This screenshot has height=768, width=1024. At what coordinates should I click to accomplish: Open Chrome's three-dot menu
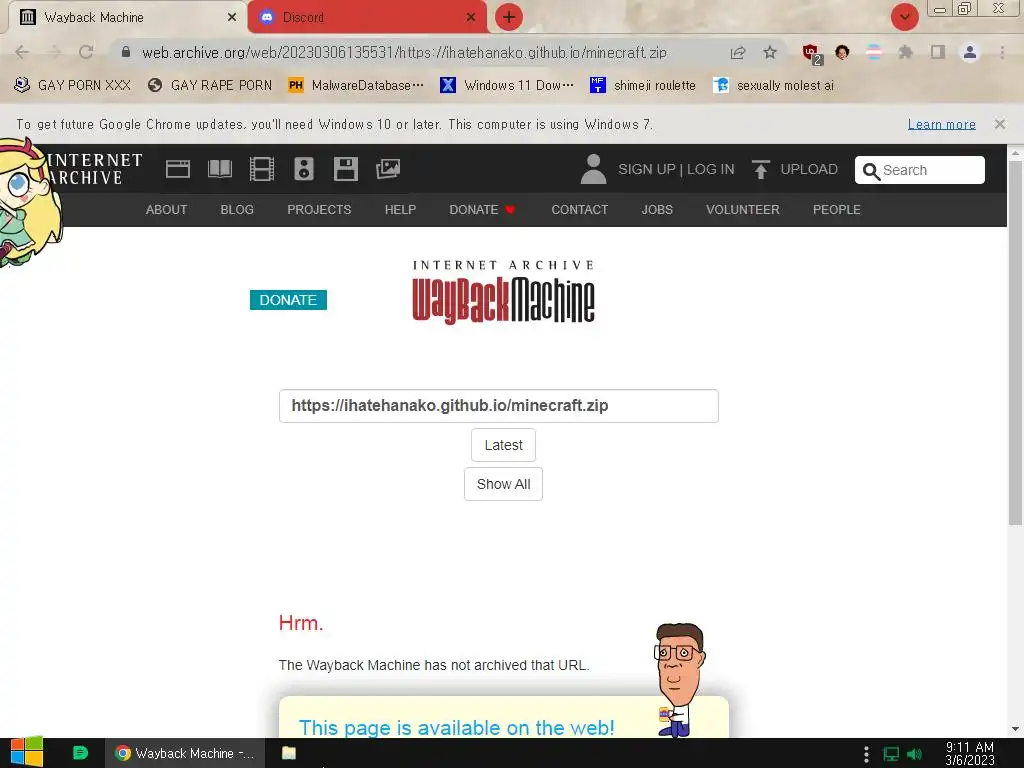(1002, 52)
